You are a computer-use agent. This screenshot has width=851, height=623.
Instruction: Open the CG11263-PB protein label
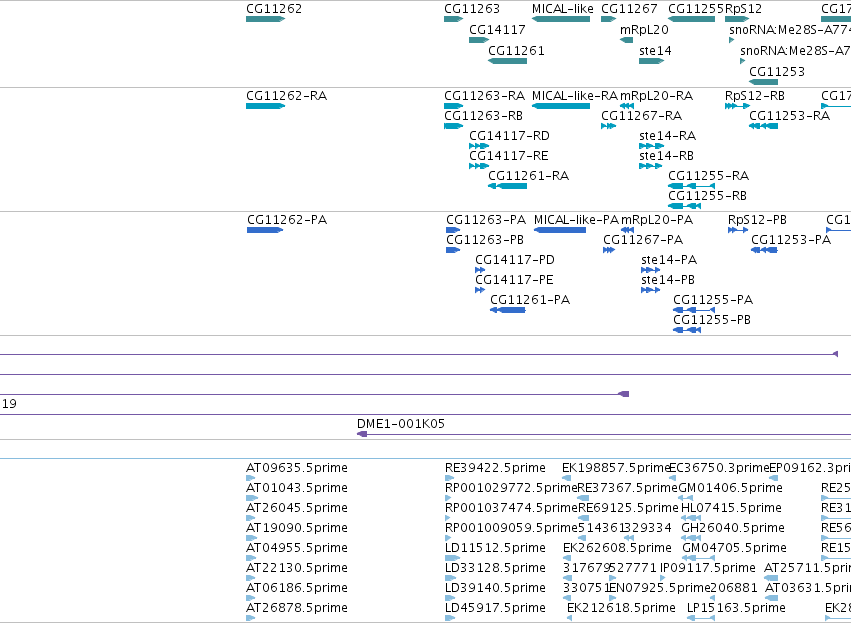pos(485,240)
